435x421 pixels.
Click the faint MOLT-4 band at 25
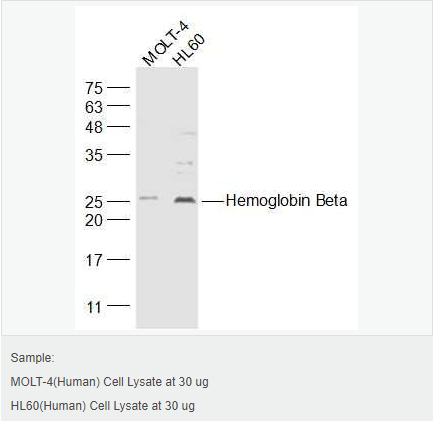148,198
